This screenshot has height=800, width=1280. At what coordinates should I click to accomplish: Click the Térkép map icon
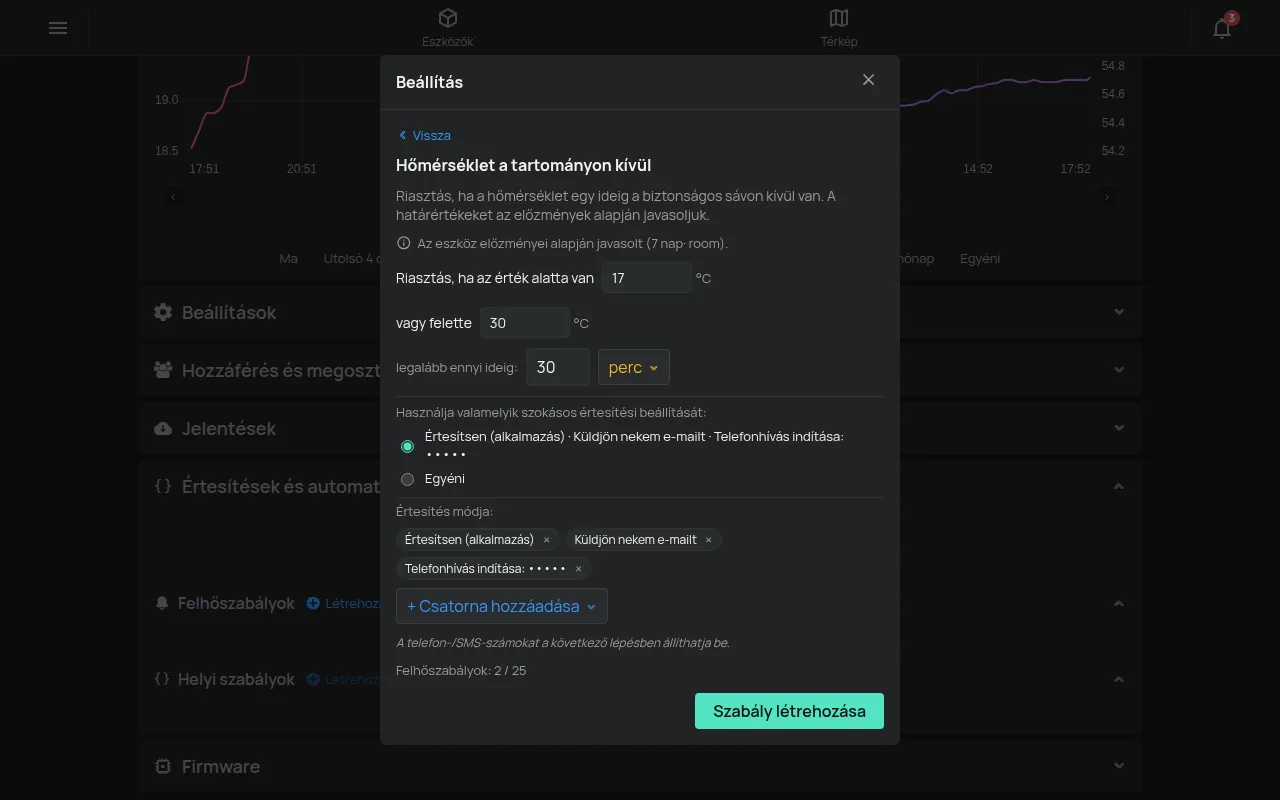click(839, 18)
